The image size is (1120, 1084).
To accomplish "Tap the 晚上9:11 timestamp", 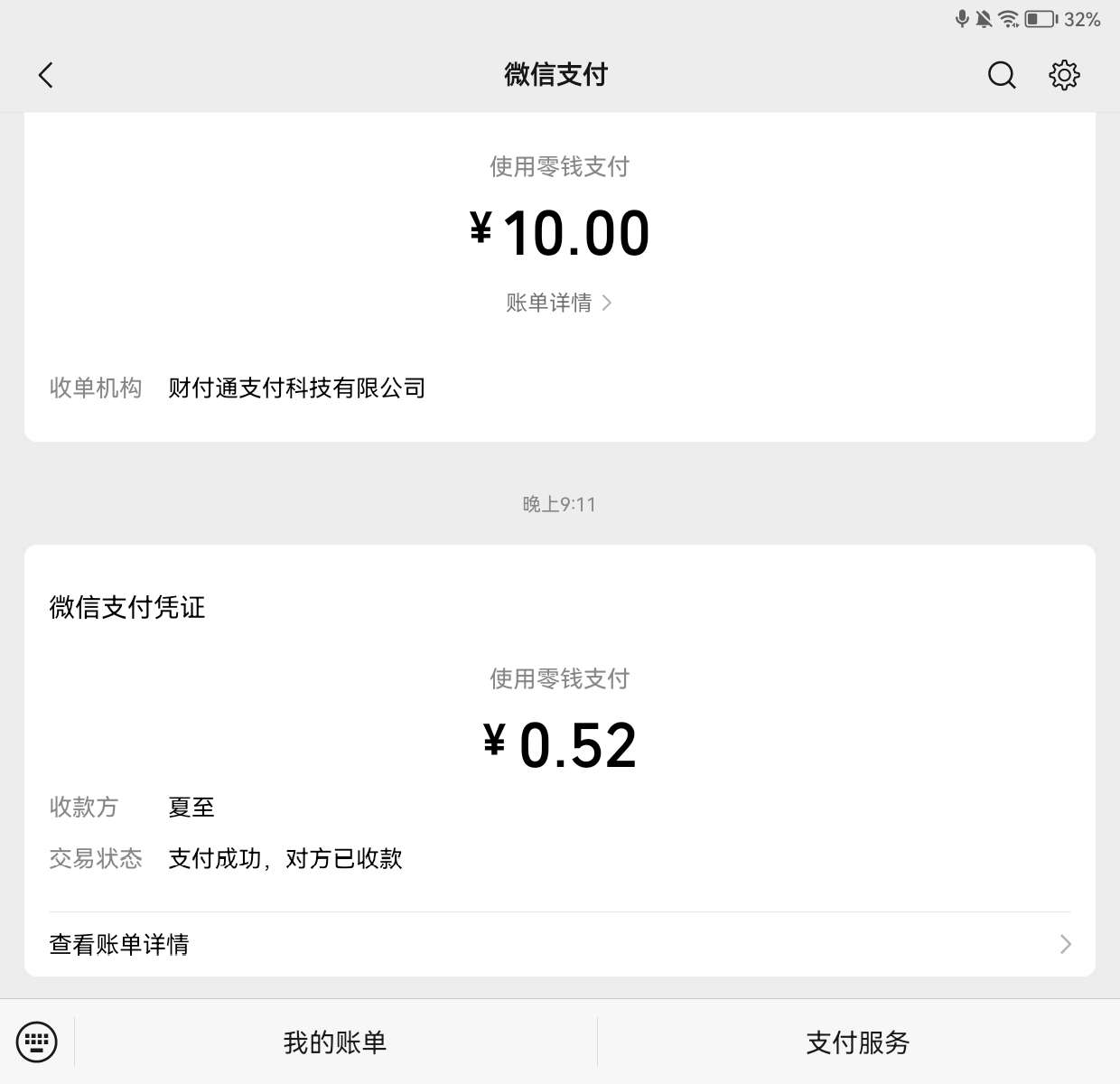I will coord(559,504).
